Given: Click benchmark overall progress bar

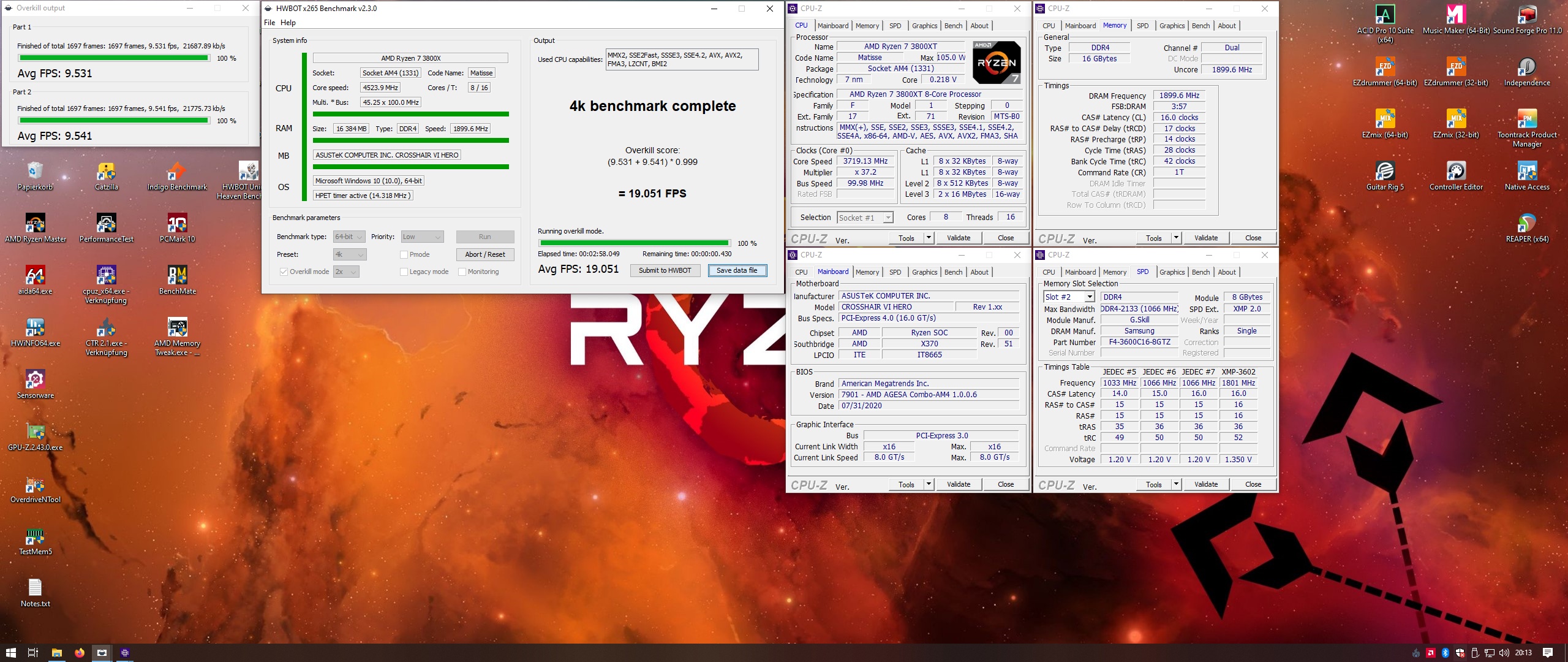Looking at the screenshot, I should tap(634, 243).
